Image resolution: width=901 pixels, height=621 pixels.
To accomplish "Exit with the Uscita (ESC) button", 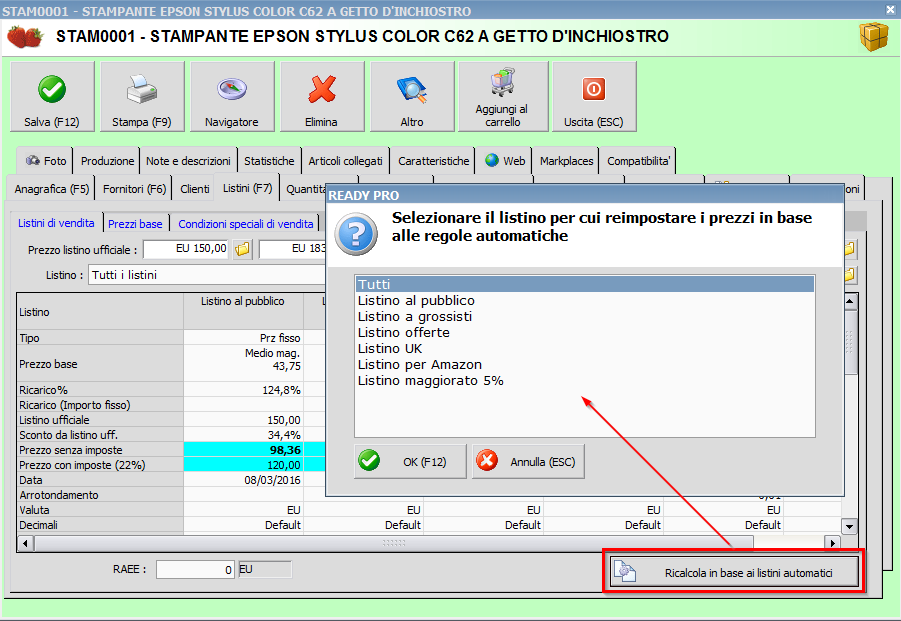I will [594, 97].
